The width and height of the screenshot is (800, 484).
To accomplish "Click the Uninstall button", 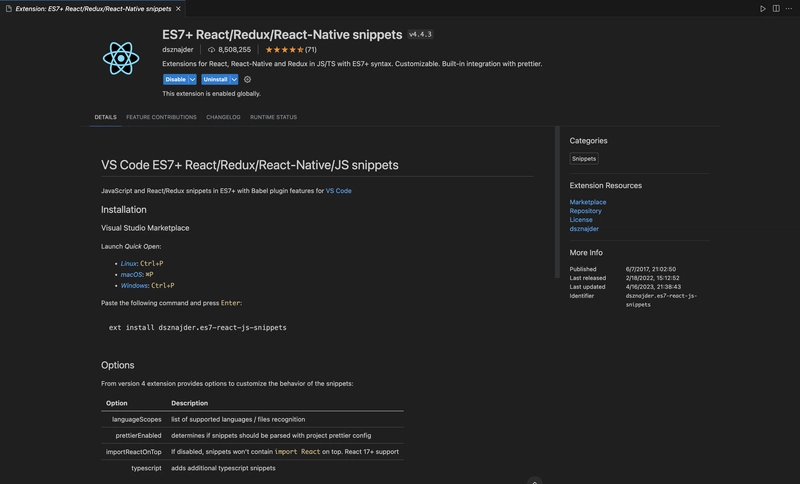I will 215,80.
